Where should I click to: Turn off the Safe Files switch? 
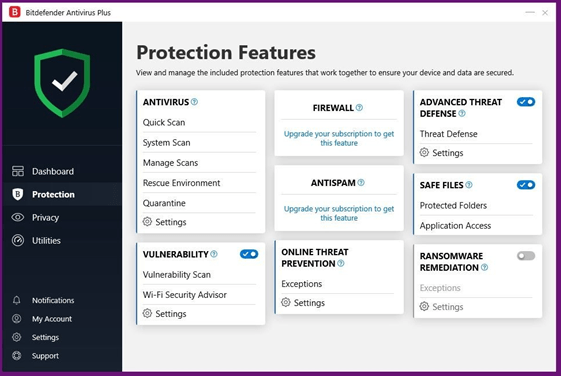526,185
